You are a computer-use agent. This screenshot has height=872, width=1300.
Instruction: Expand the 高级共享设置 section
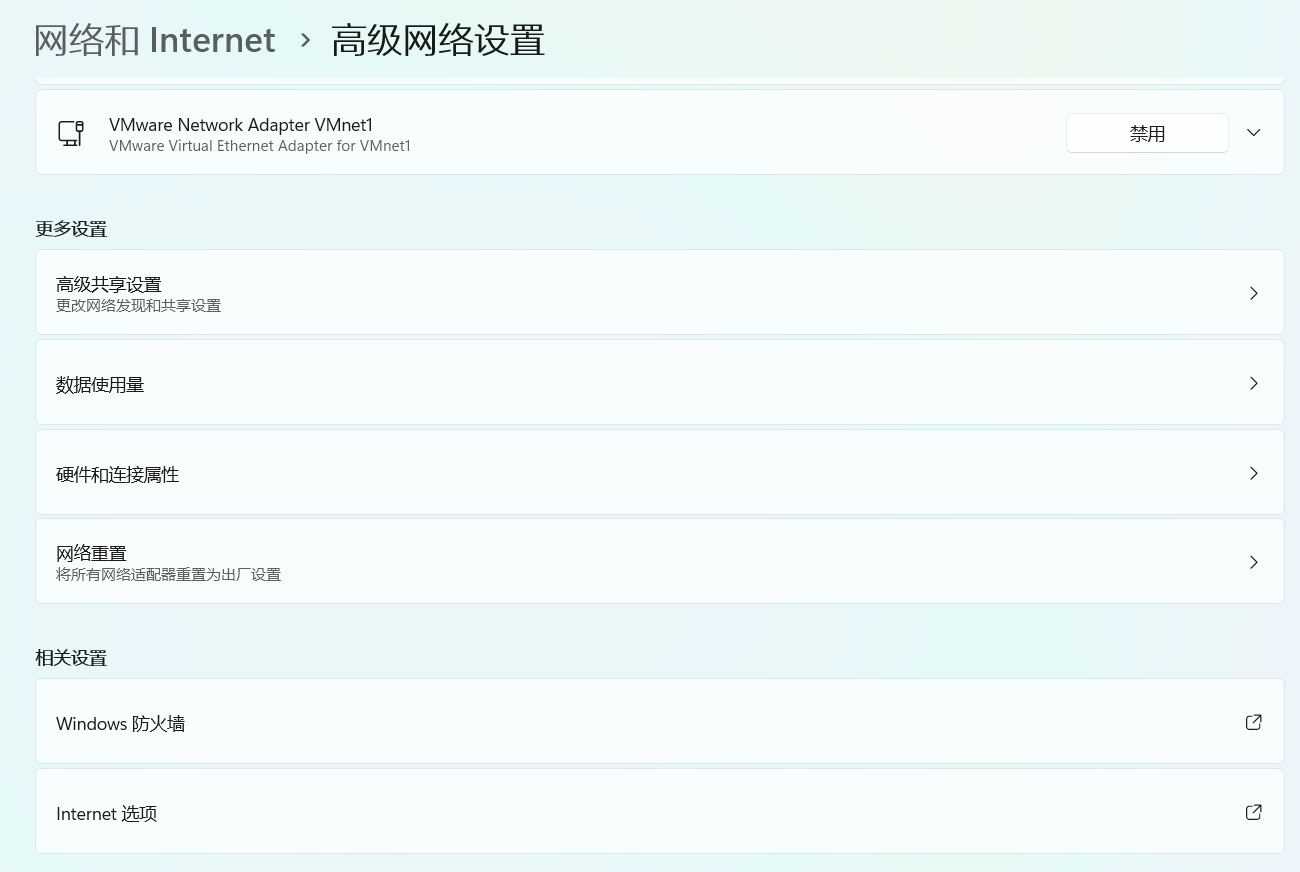click(x=660, y=292)
